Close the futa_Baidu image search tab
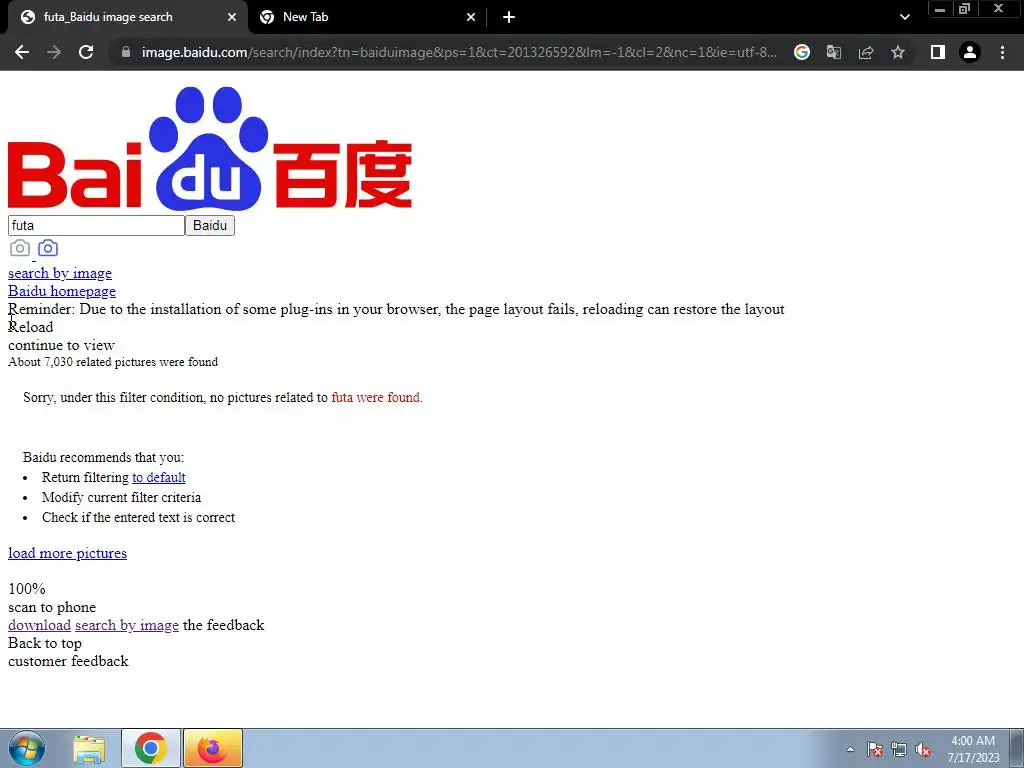Image resolution: width=1024 pixels, height=768 pixels. 232,17
